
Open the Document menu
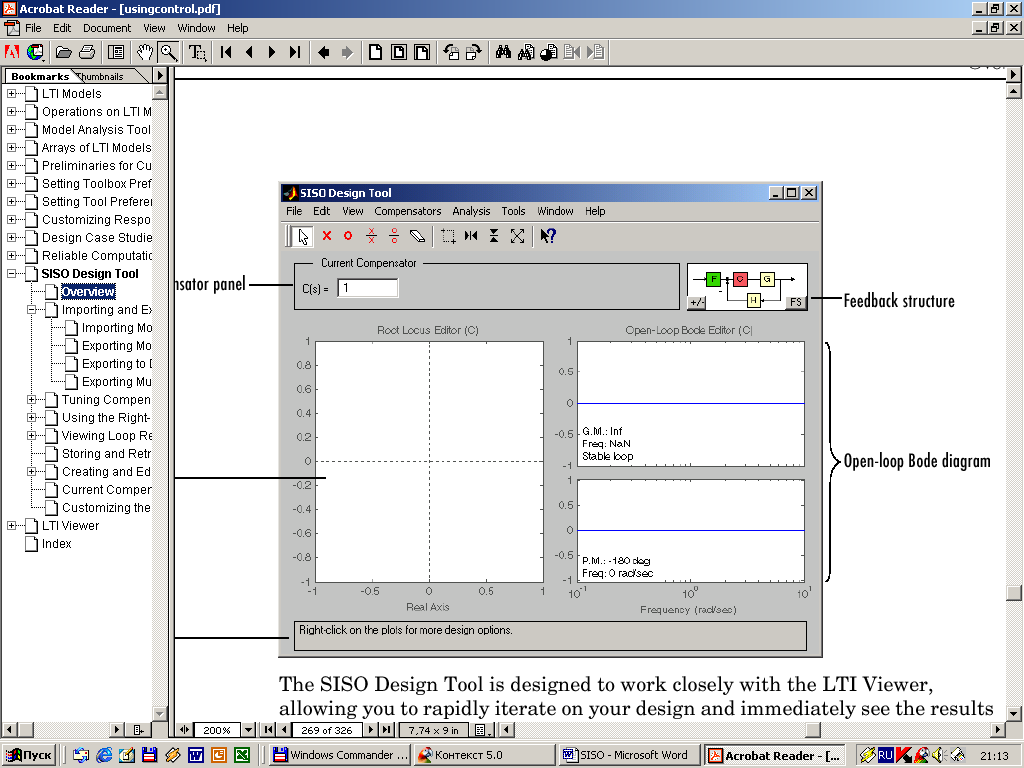[x=107, y=28]
